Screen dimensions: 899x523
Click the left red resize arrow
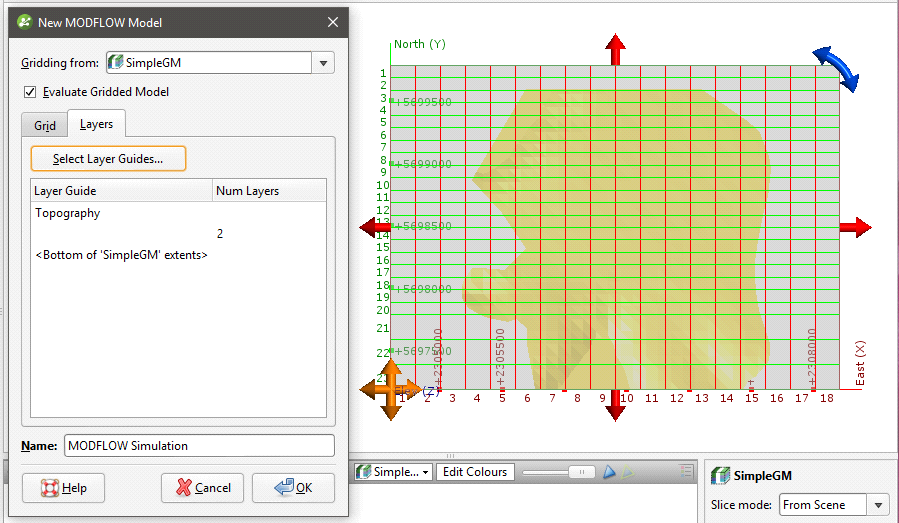click(x=375, y=228)
